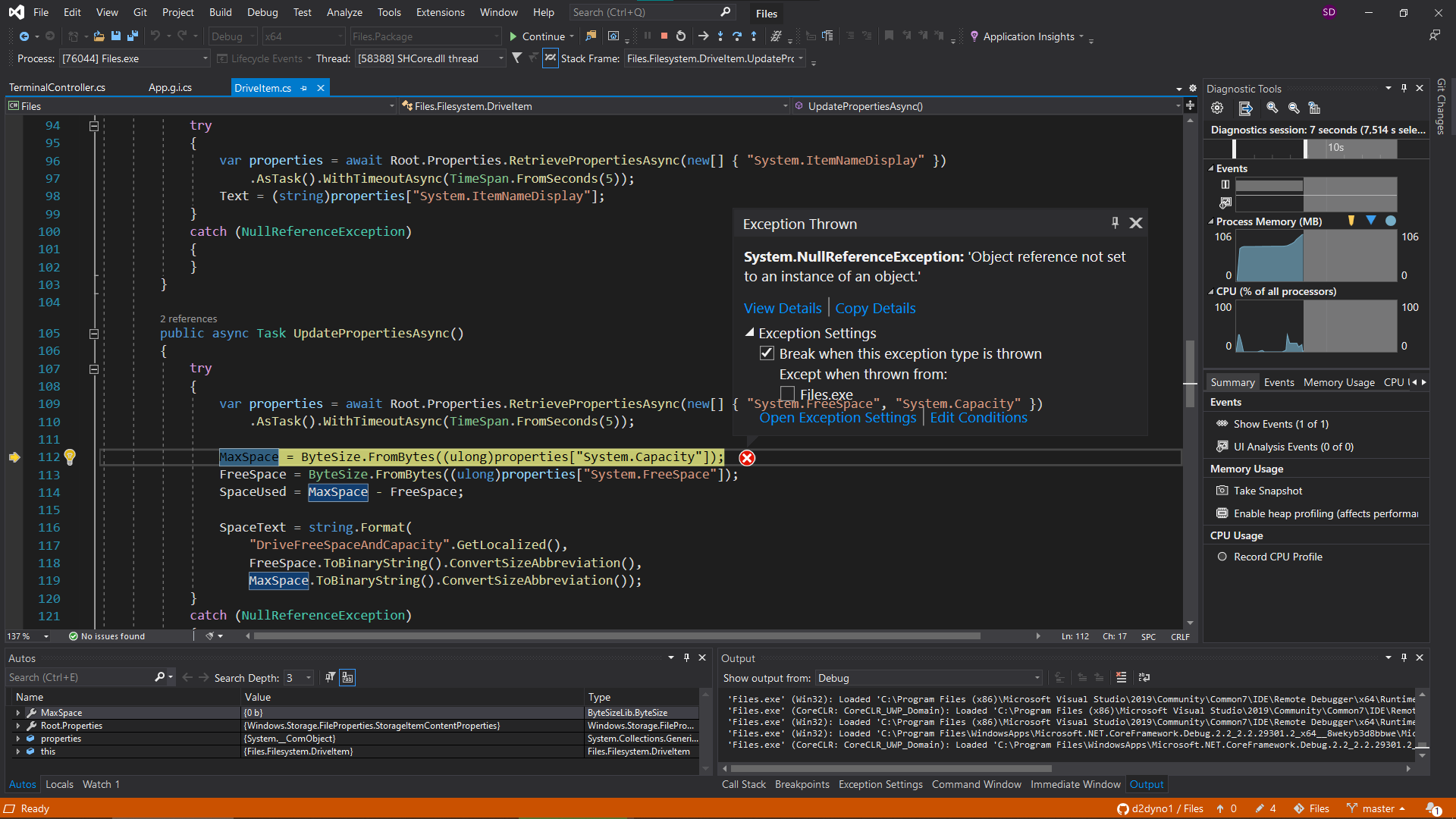Toggle word wrap in the Output panel
Image resolution: width=1456 pixels, height=819 pixels.
[1144, 677]
